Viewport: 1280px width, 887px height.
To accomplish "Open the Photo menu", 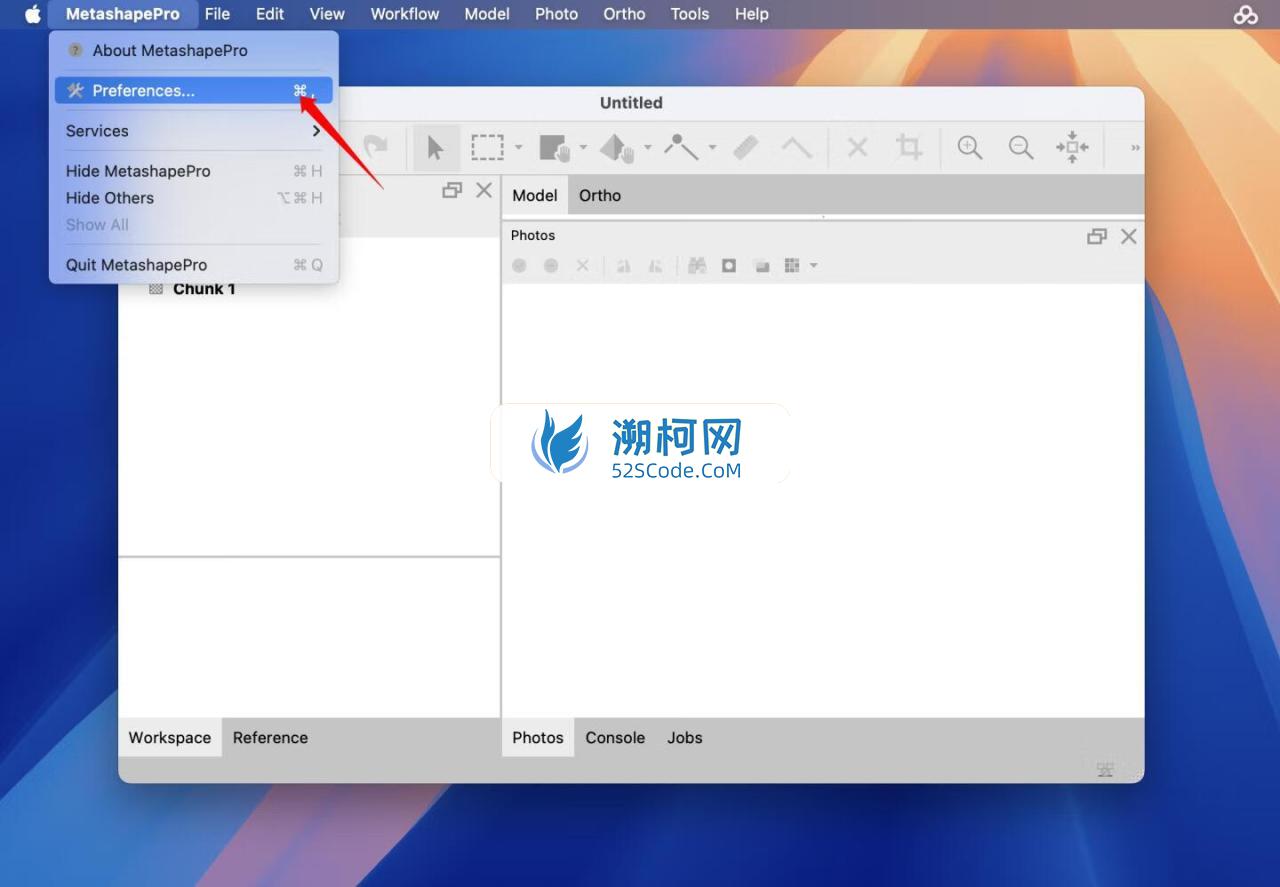I will 557,14.
